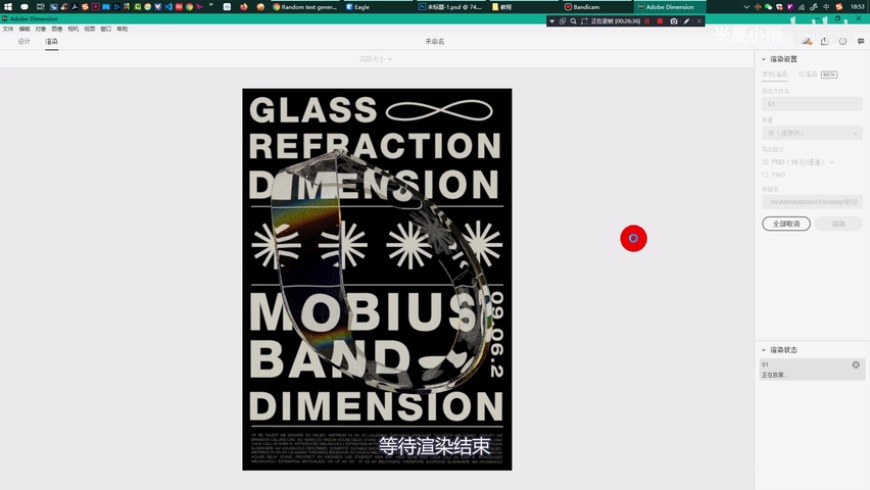870x490 pixels.
Task: Toggle the PSD export format checkbox
Action: pyautogui.click(x=765, y=162)
